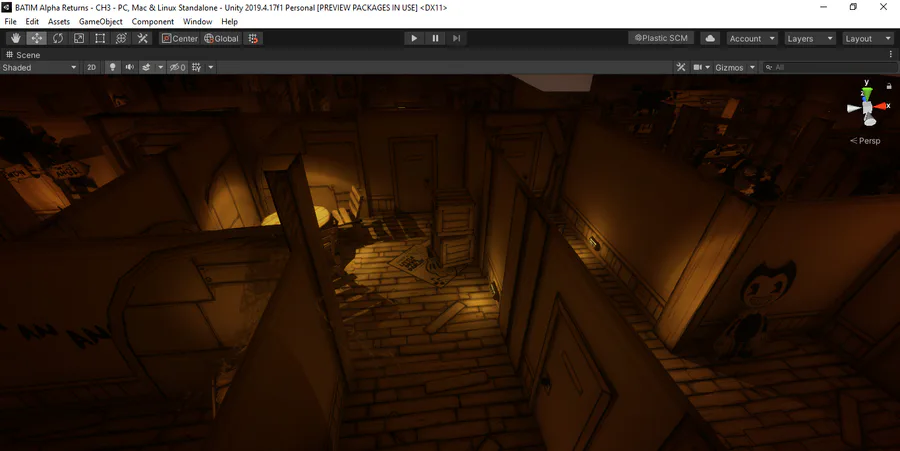Viewport: 900px width, 451px height.
Task: Pause the game playback
Action: click(x=435, y=38)
